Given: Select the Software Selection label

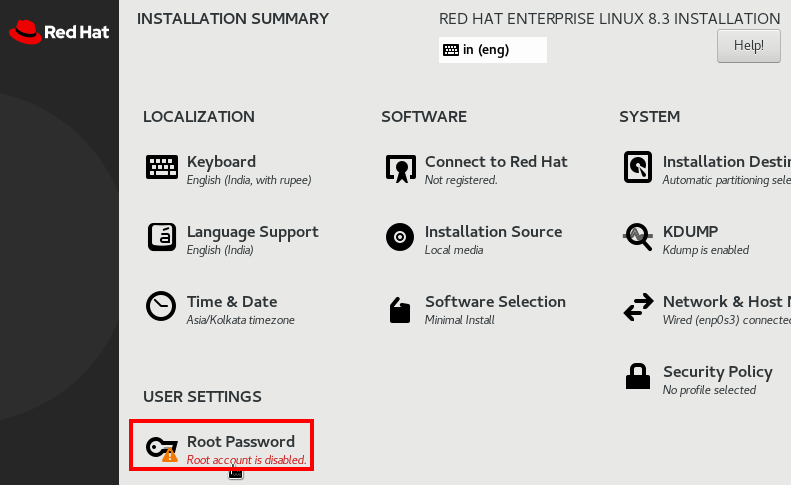Looking at the screenshot, I should [495, 301].
